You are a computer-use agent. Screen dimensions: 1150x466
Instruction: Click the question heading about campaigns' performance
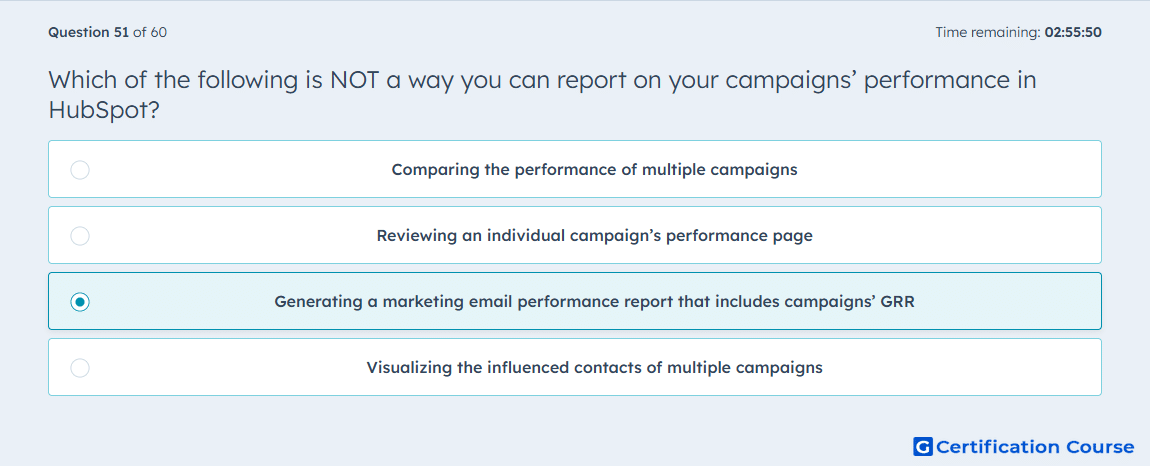(543, 95)
